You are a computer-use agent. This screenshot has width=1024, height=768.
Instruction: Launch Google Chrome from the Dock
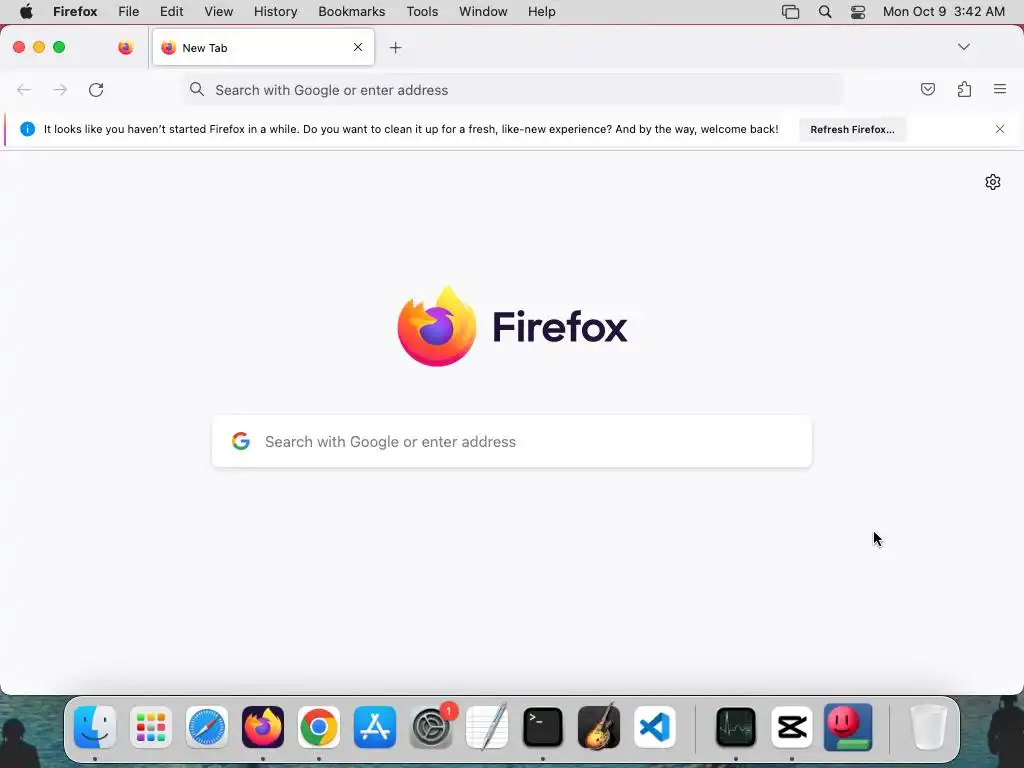(x=319, y=727)
